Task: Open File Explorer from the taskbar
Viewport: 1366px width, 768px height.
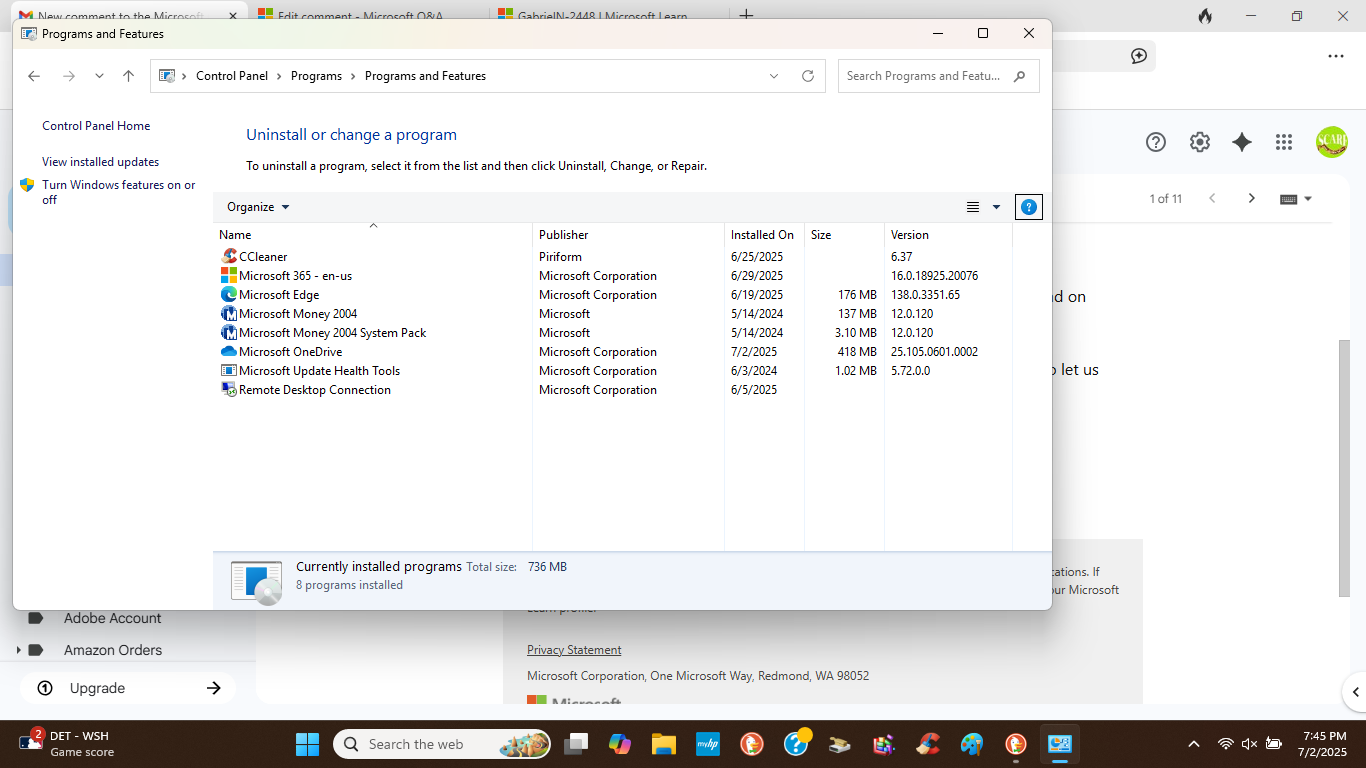Action: [663, 744]
